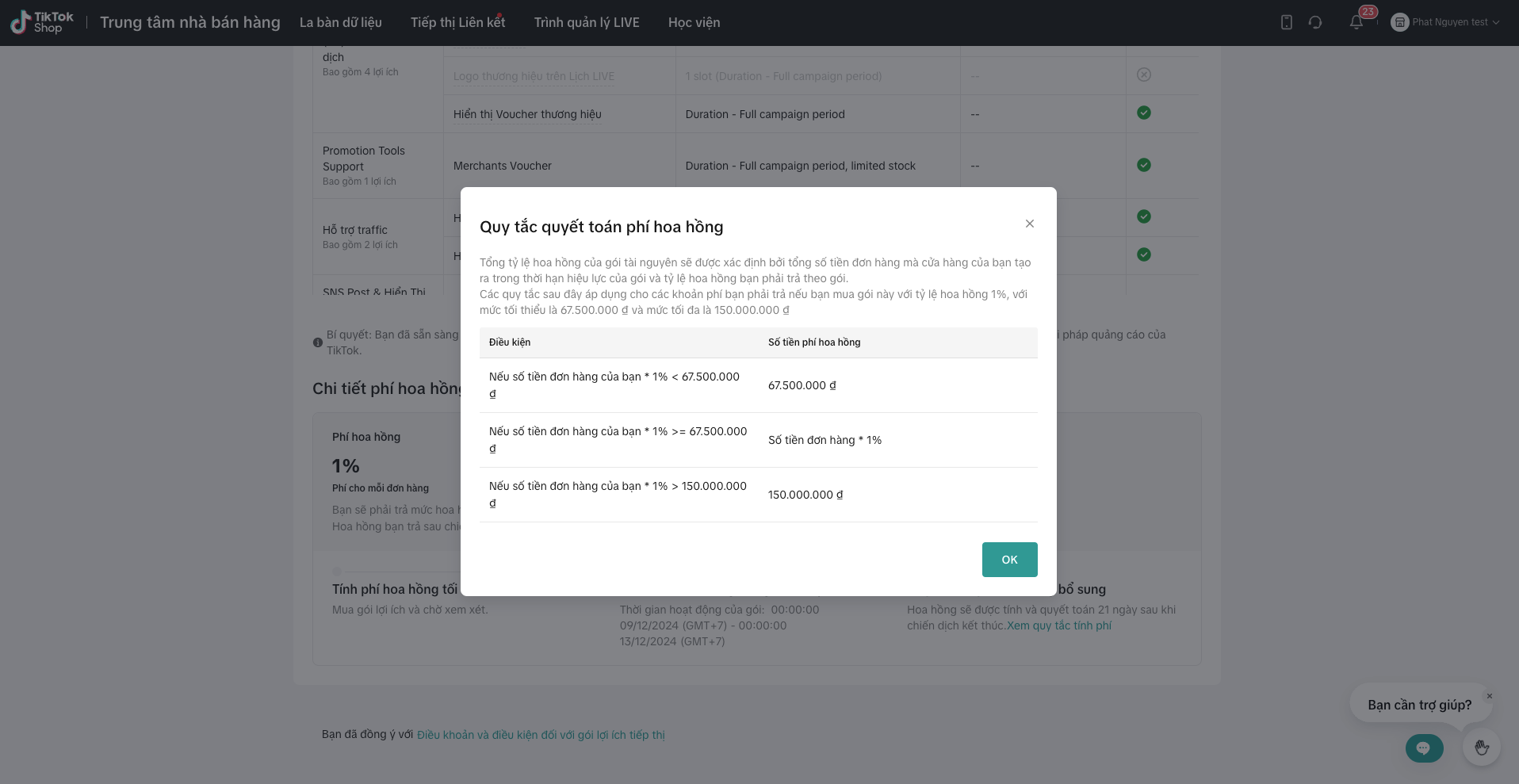Open the marketing benefit package terms link

(541, 735)
